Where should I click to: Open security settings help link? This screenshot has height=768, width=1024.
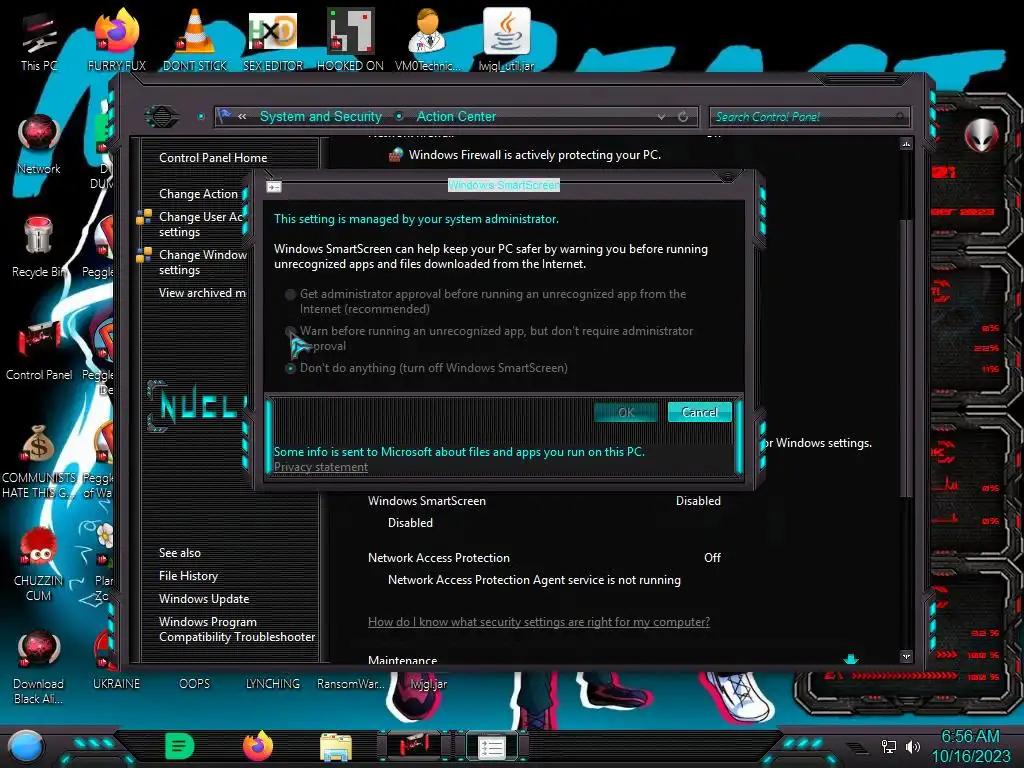(539, 622)
